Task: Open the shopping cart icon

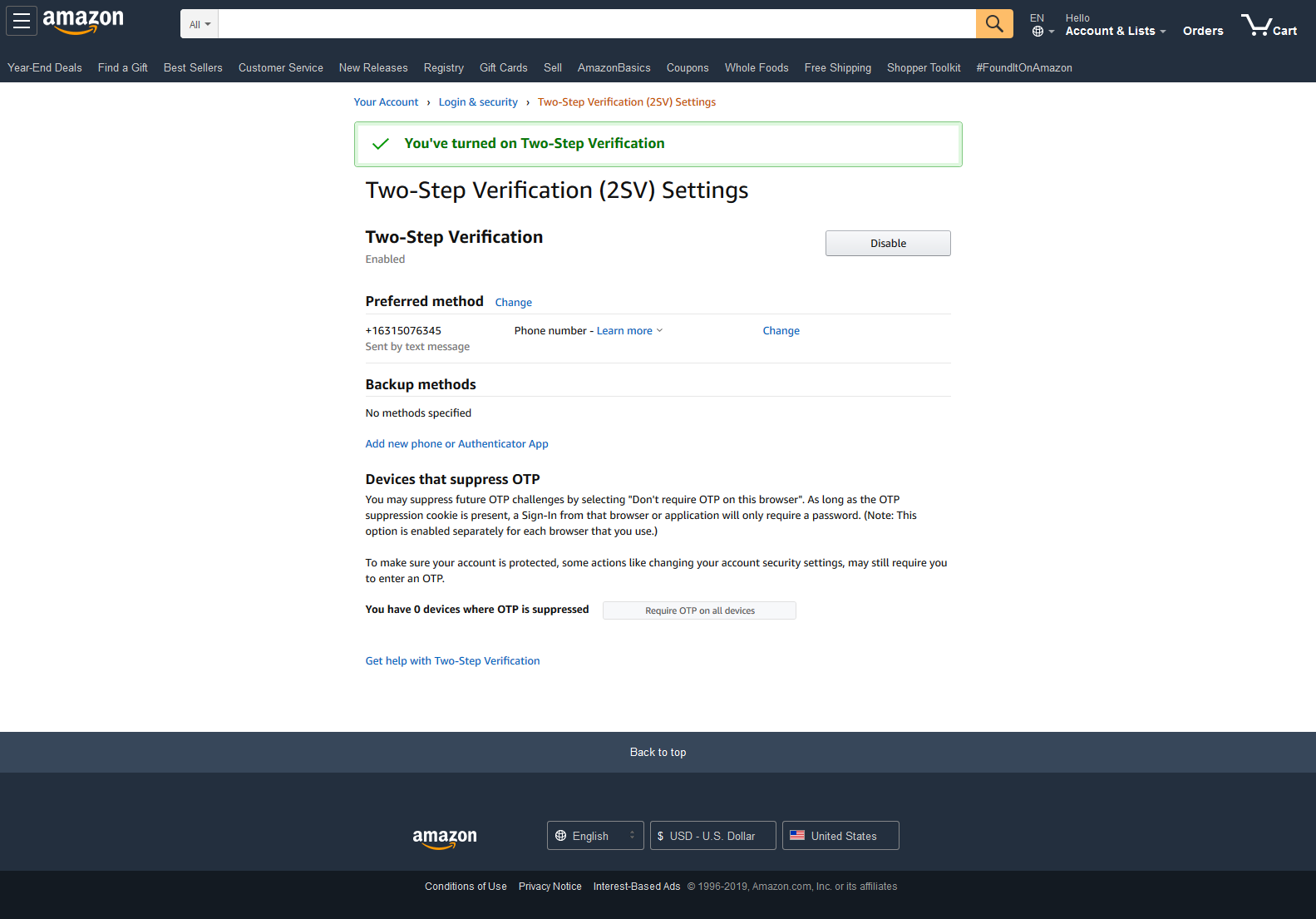Action: (1269, 25)
